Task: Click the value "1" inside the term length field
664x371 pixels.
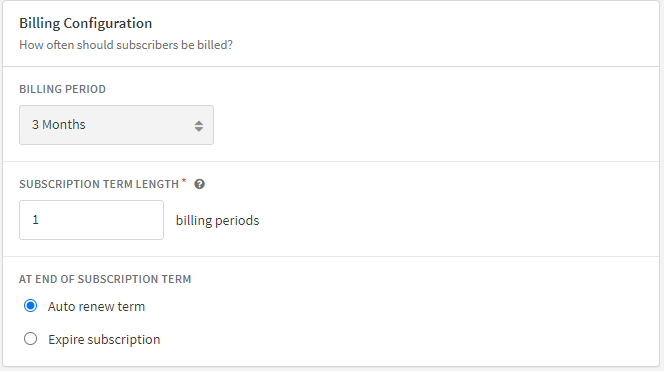Action: click(36, 220)
